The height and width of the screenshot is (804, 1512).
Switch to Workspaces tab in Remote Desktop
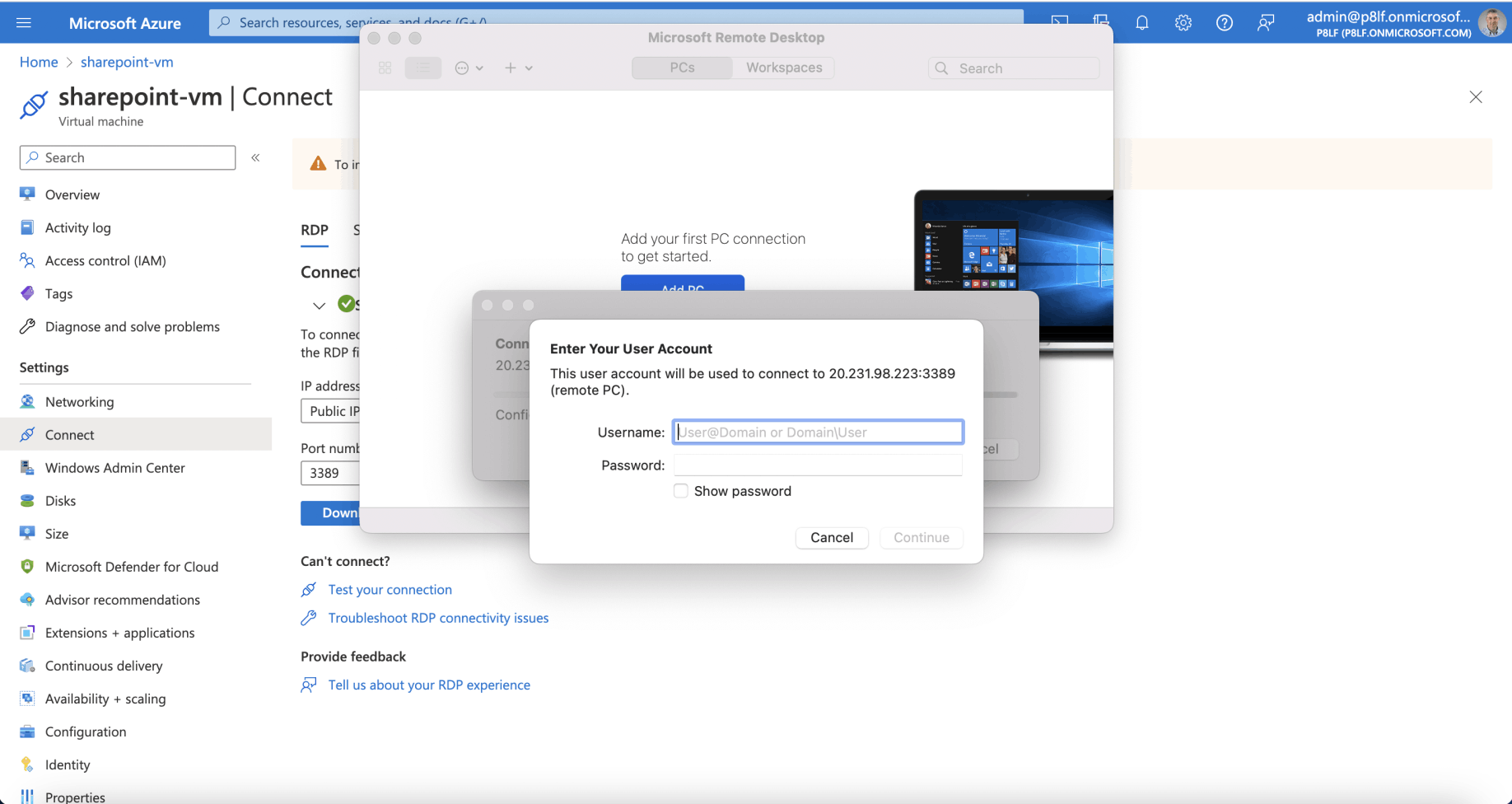click(x=784, y=68)
